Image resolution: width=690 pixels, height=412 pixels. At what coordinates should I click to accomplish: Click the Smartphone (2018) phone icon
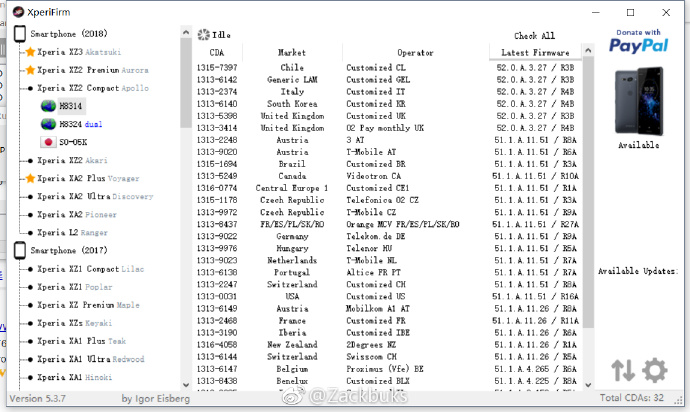tap(20, 34)
